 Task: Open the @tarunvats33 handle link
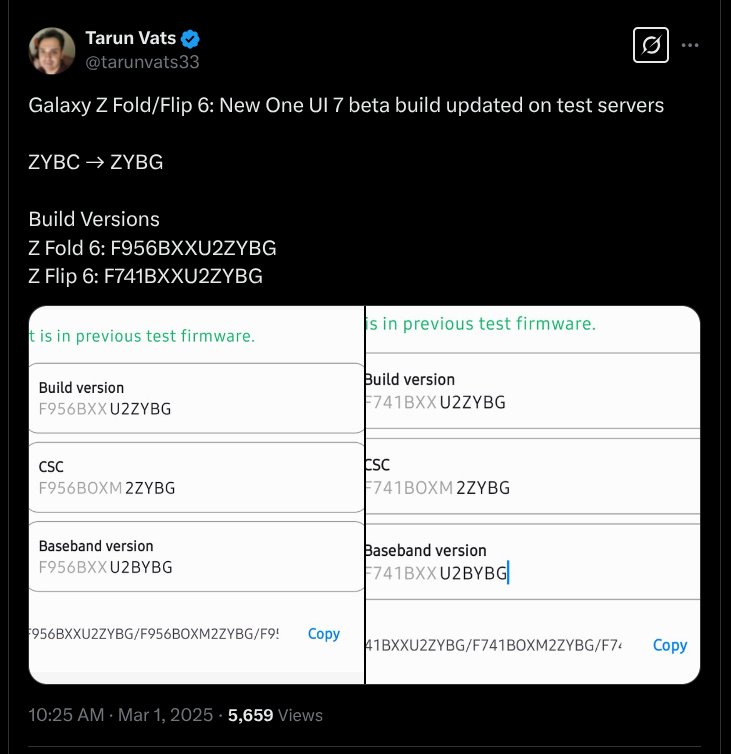click(142, 62)
